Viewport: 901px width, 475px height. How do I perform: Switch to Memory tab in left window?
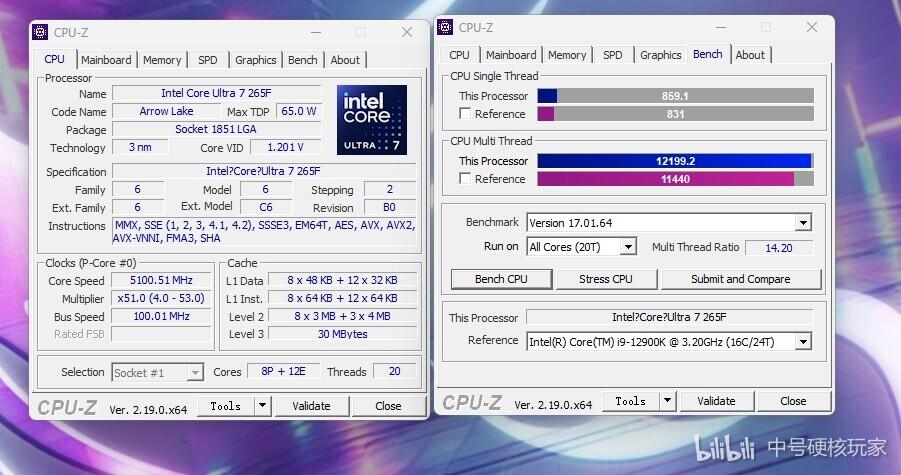click(x=162, y=60)
